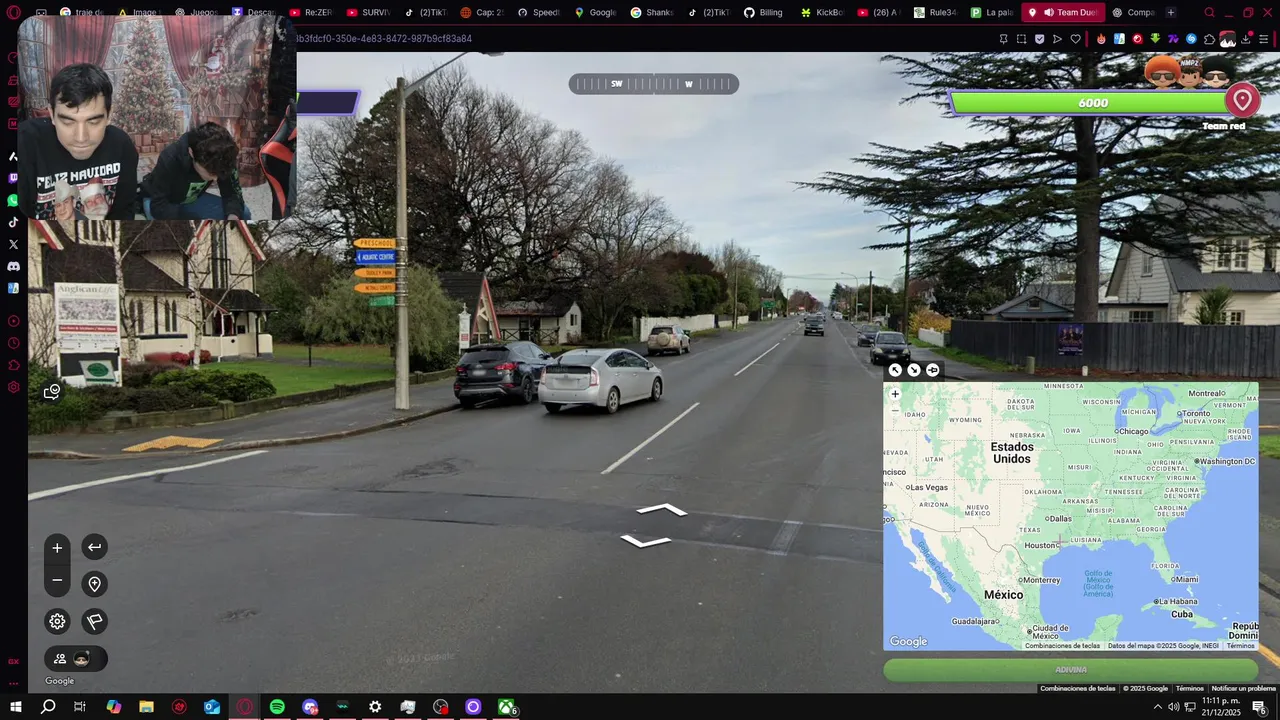The width and height of the screenshot is (1280, 720).
Task: Open WhatsApp in the Opera sidebar
Action: pyautogui.click(x=13, y=200)
